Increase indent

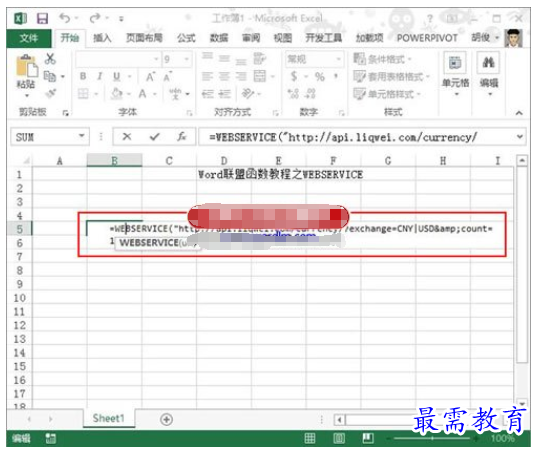[225, 93]
